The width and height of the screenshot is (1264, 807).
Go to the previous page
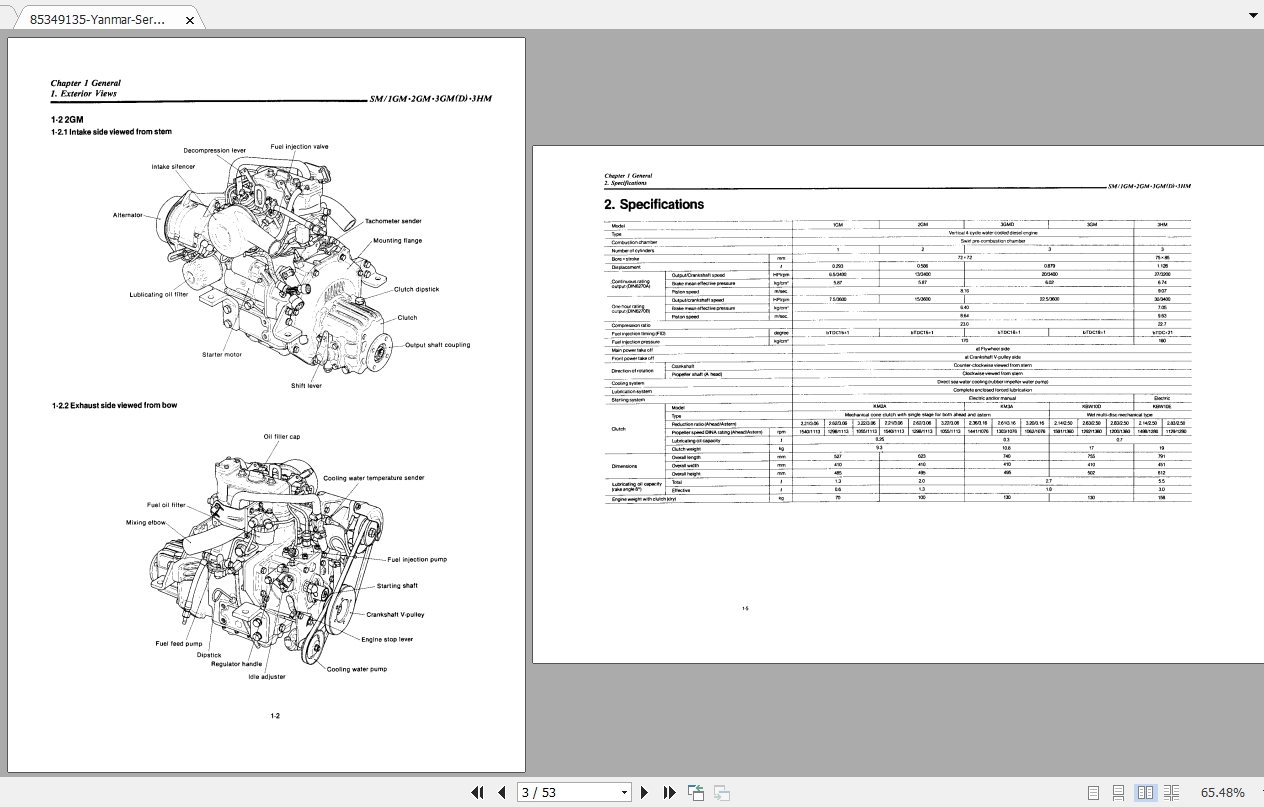[x=501, y=792]
